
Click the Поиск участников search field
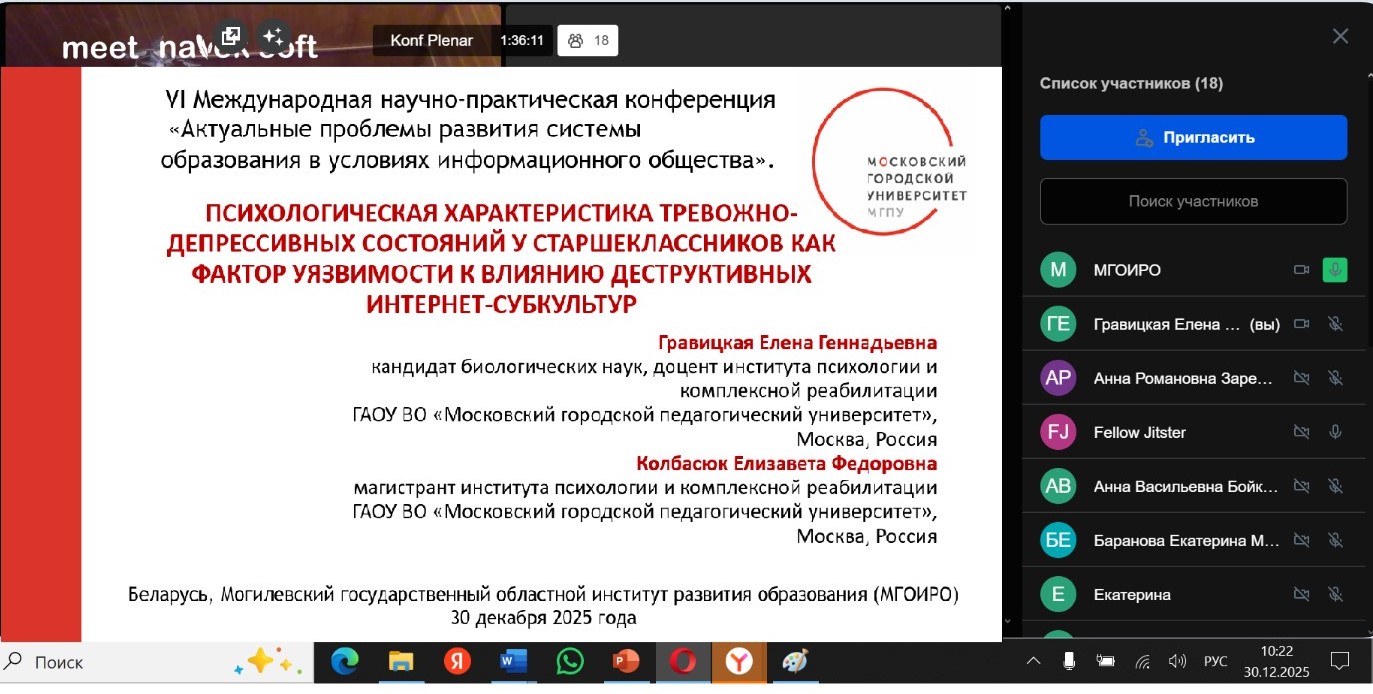(x=1193, y=201)
